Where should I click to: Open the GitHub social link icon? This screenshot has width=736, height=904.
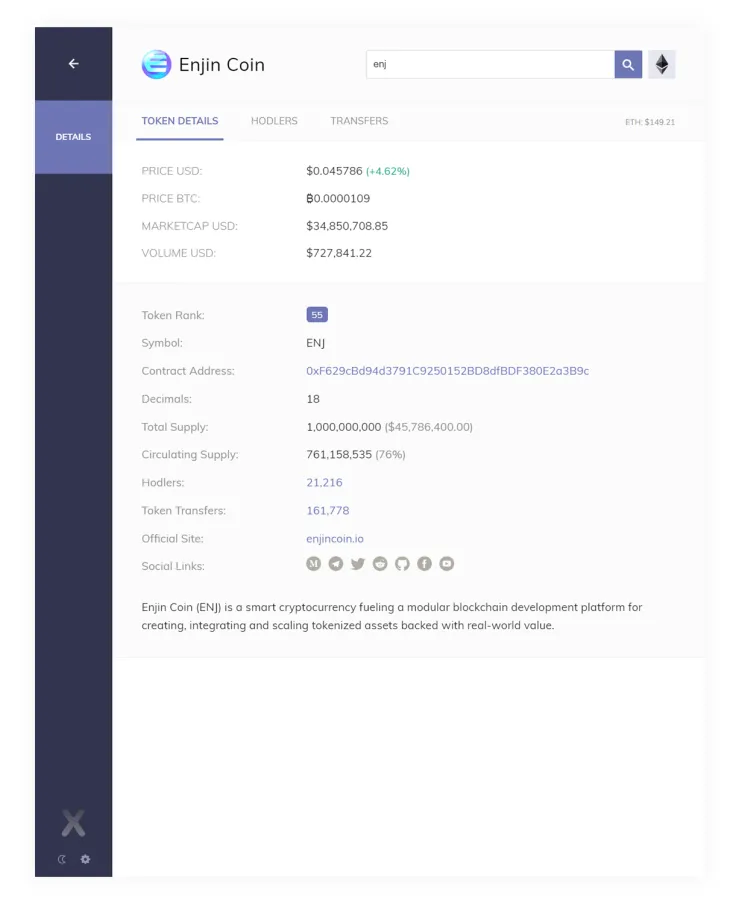pos(402,563)
